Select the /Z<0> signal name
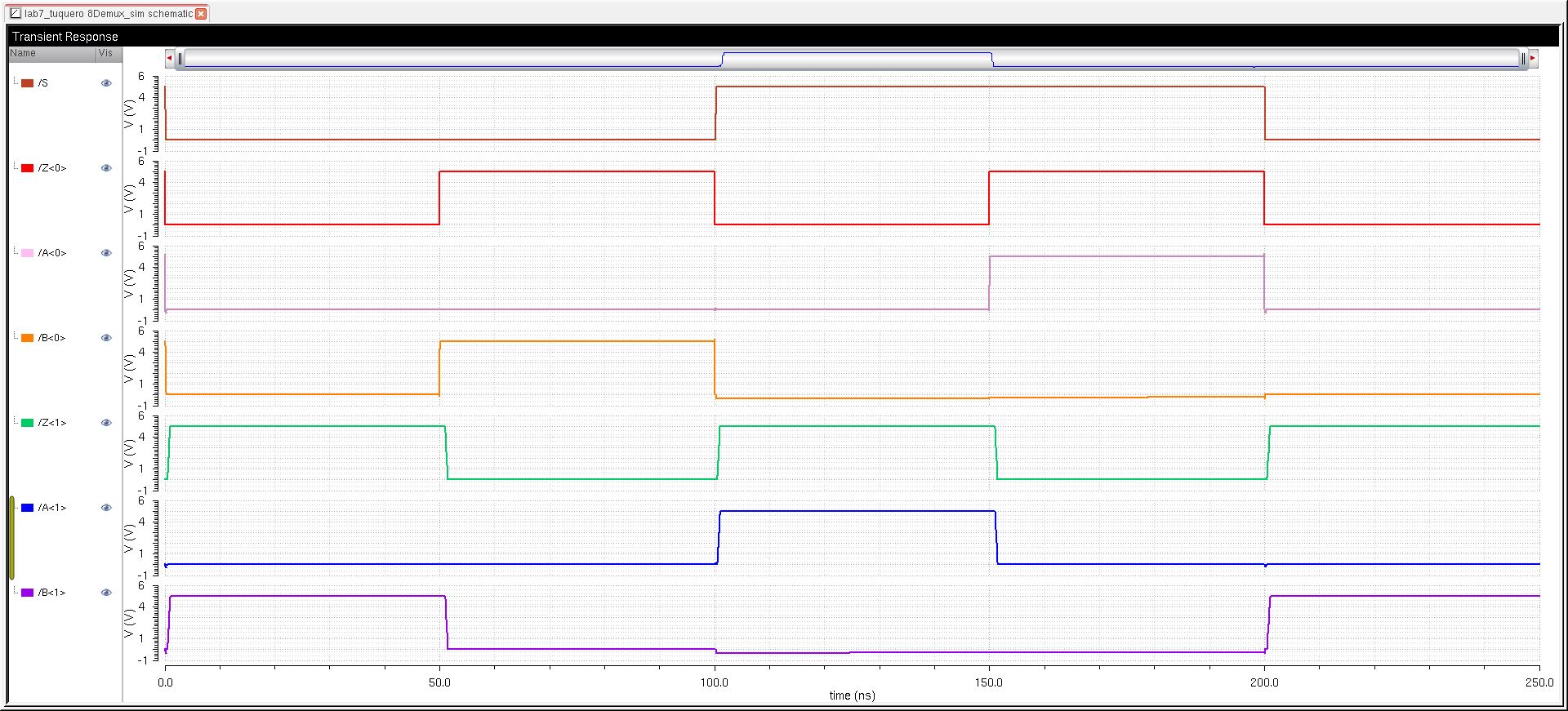Viewport: 1568px width, 711px height. pyautogui.click(x=52, y=168)
